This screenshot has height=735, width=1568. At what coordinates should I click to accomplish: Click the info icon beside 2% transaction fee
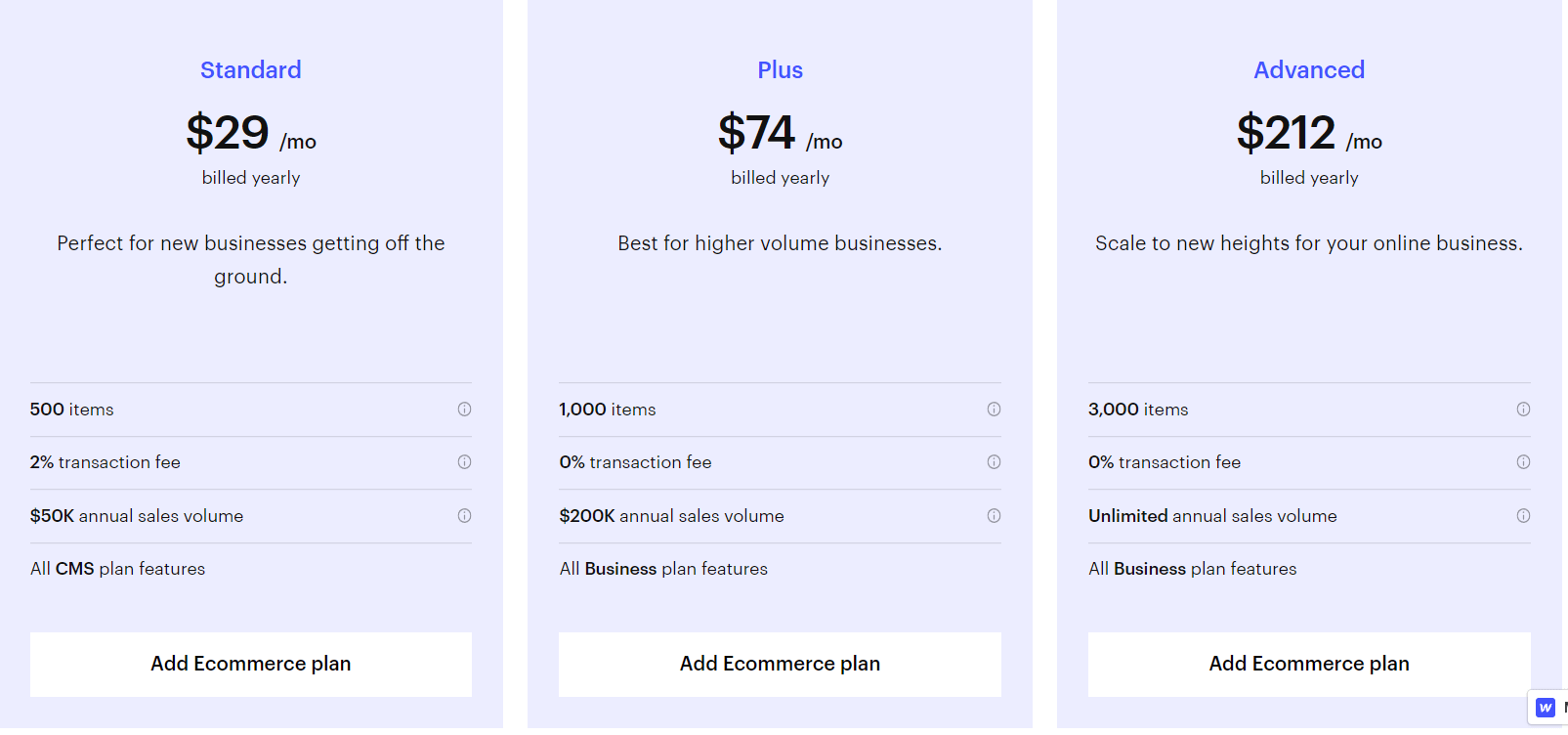(x=465, y=462)
